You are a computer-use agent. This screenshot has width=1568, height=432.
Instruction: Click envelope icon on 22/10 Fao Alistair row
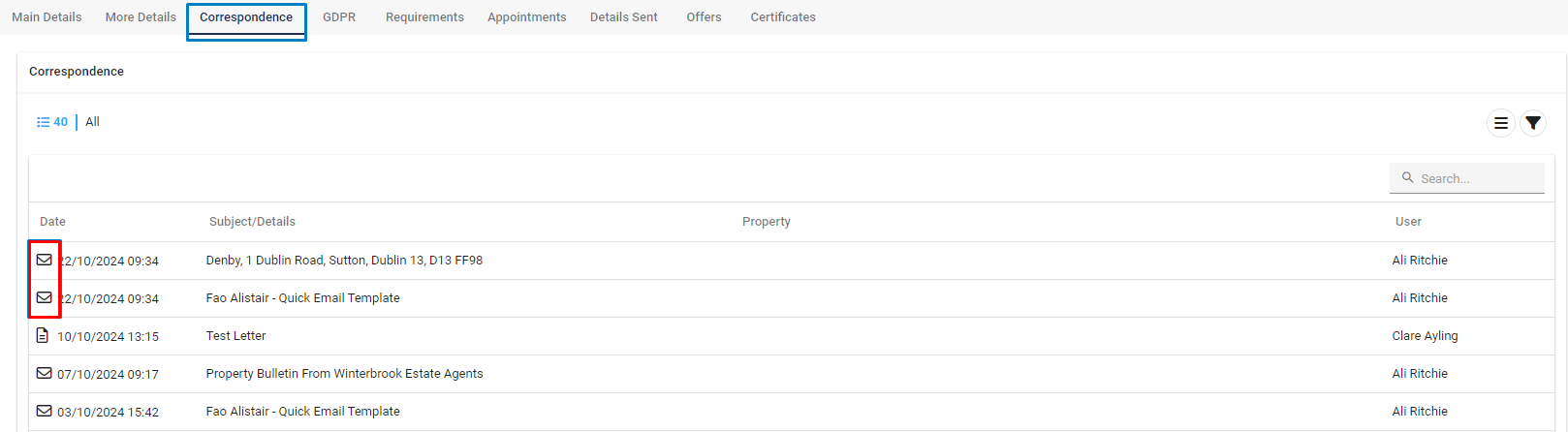45,297
